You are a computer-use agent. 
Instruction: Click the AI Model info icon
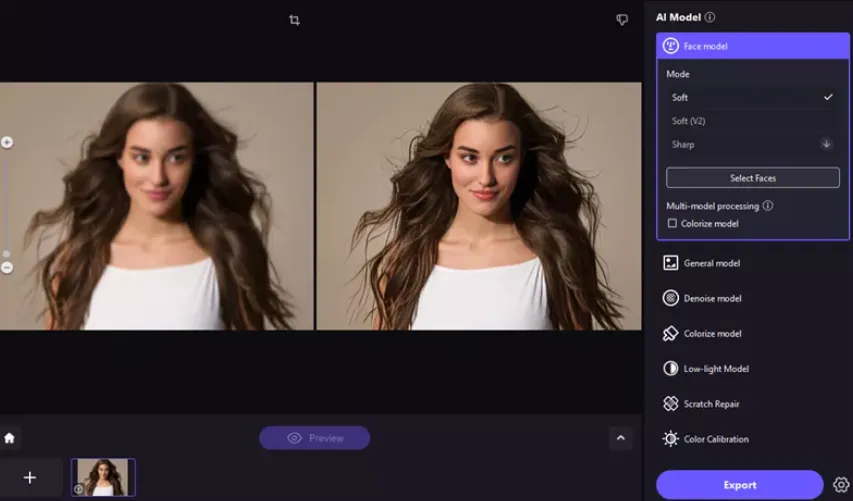click(710, 17)
